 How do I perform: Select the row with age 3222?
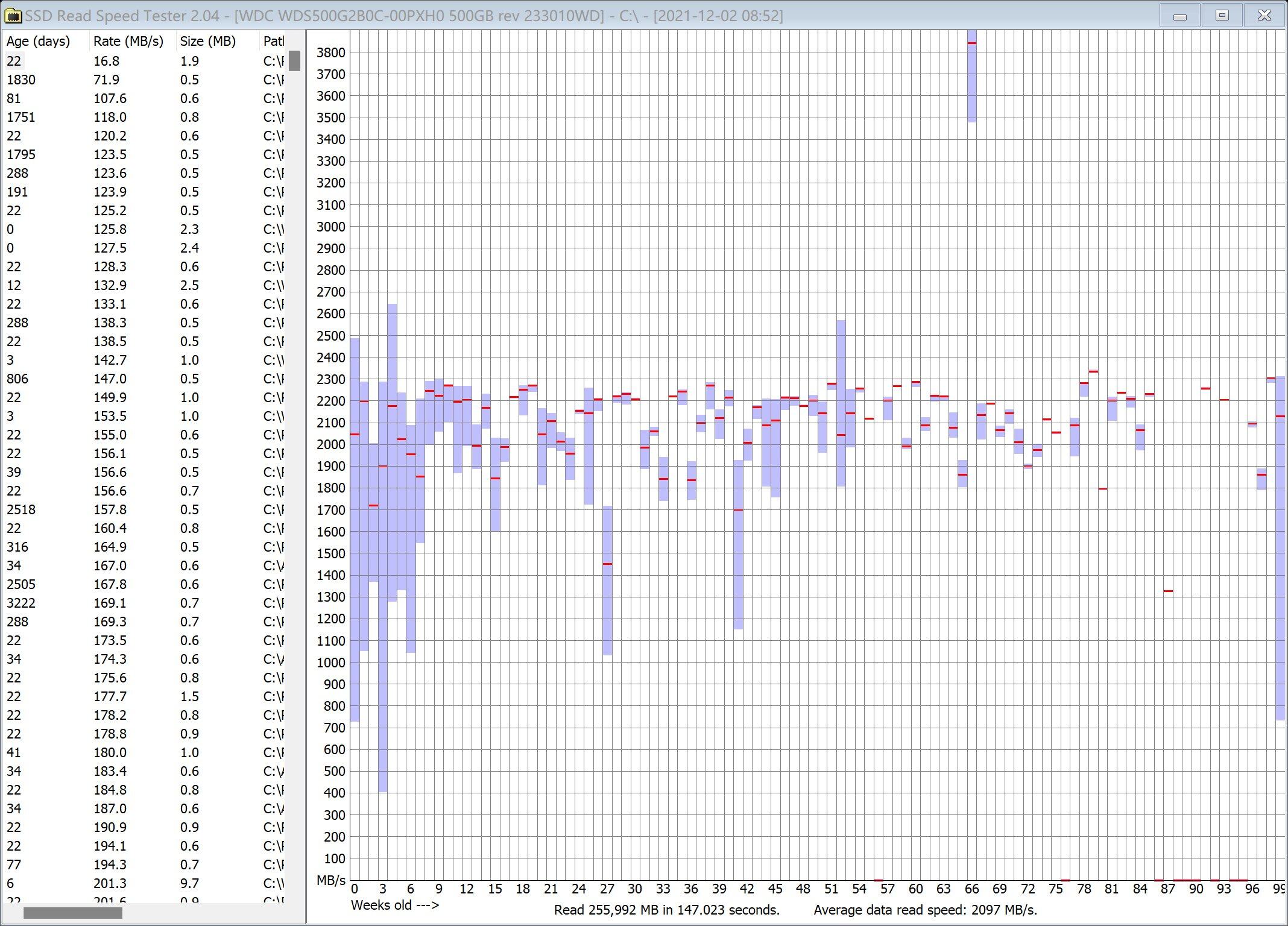[x=144, y=603]
